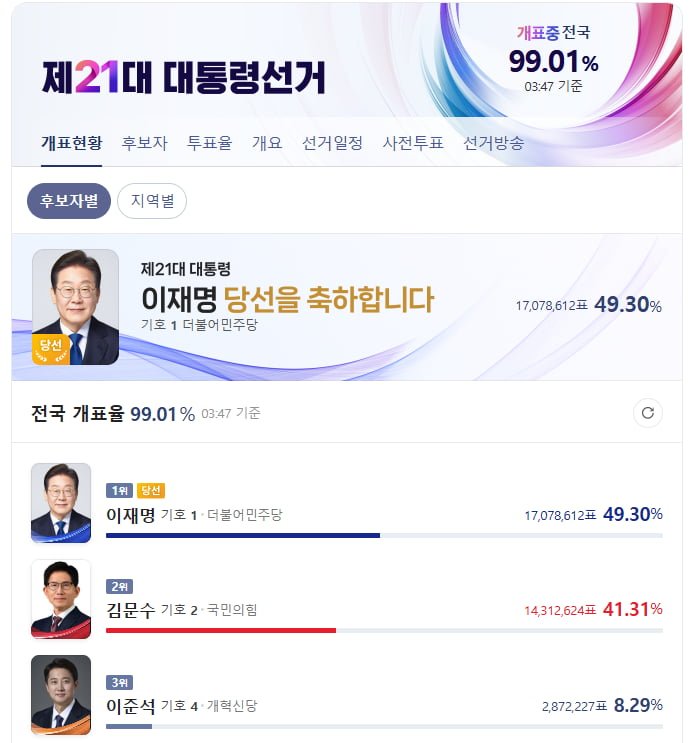693x743 pixels.
Task: Click 이재명's blue vote share bar
Action: pyautogui.click(x=243, y=535)
